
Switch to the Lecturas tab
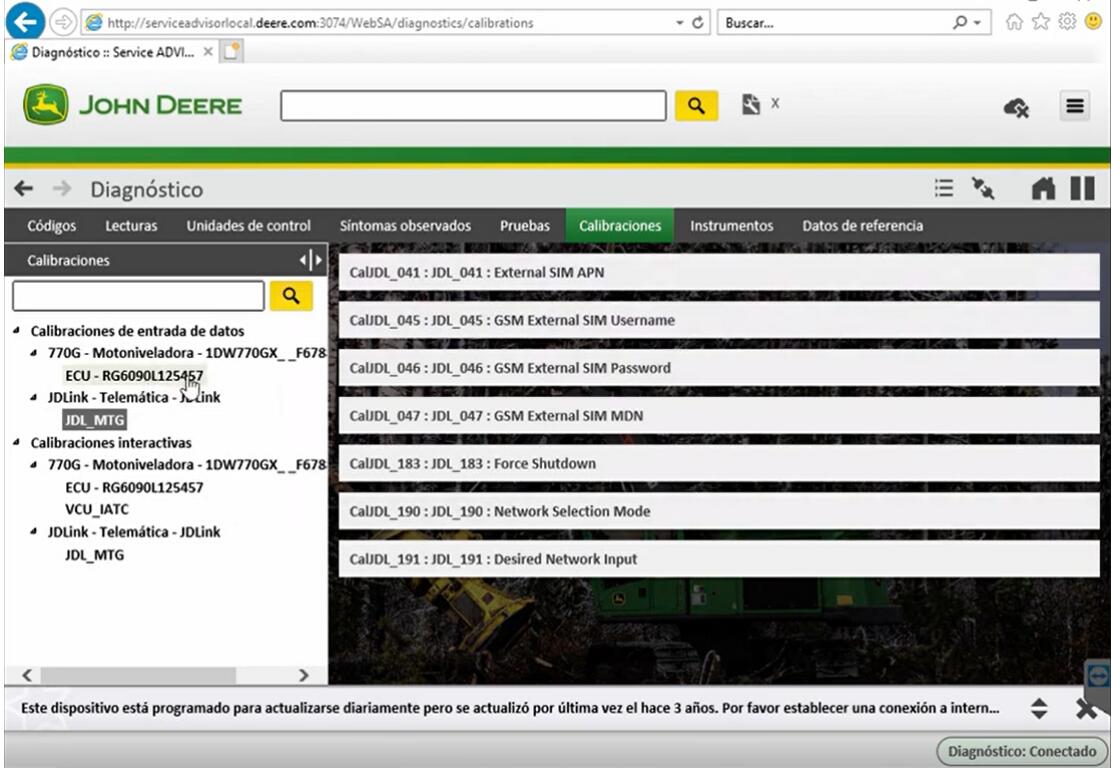[x=131, y=226]
